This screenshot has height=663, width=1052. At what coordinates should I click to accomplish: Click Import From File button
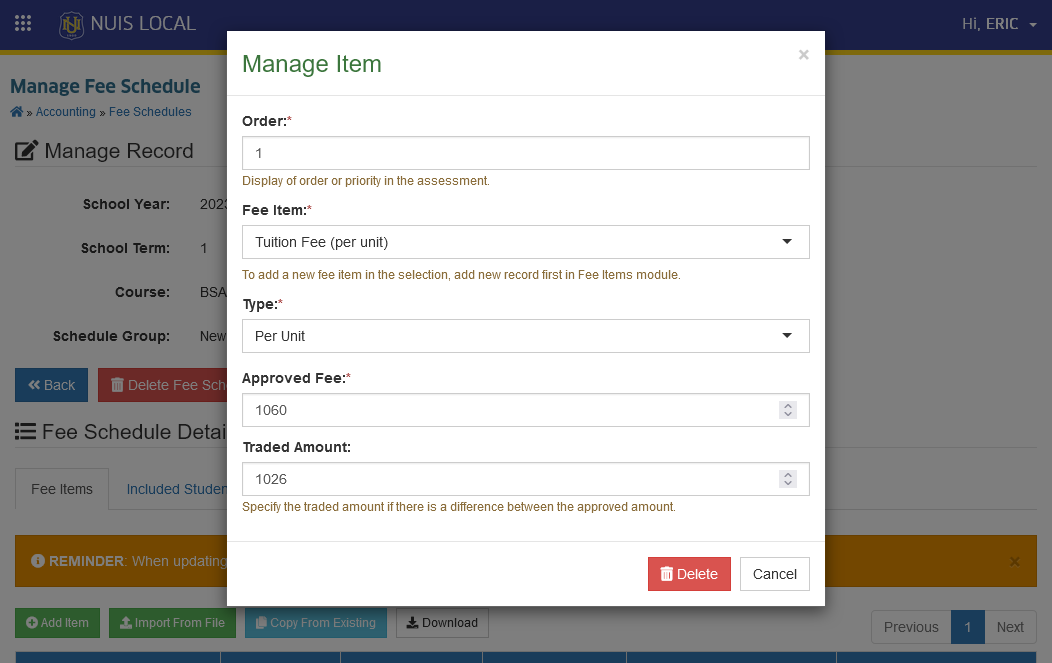coord(172,623)
